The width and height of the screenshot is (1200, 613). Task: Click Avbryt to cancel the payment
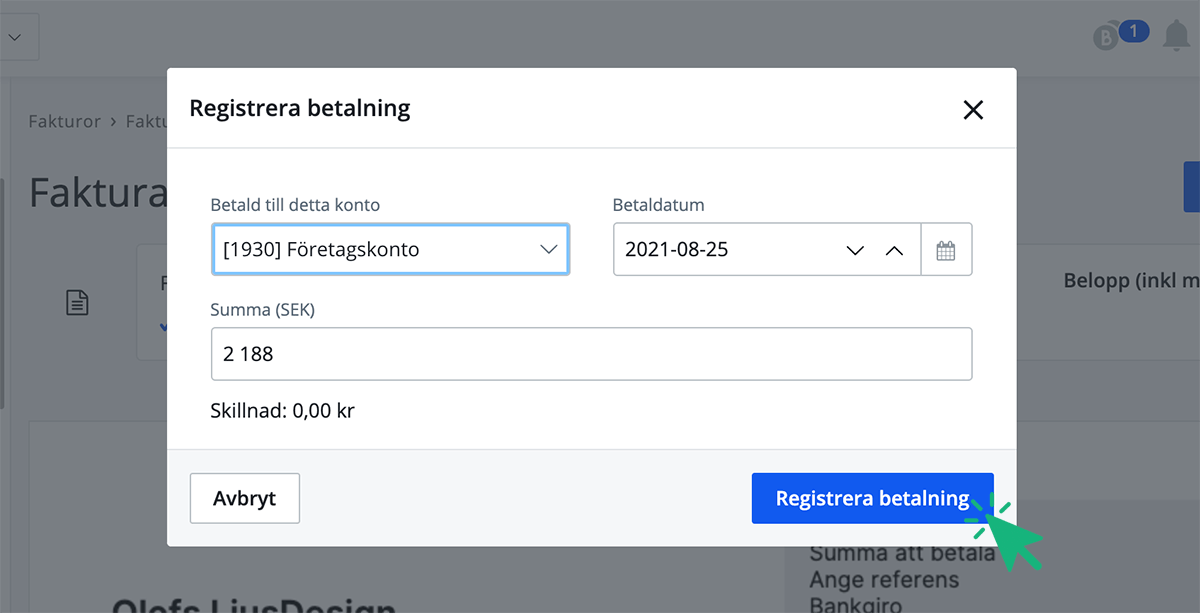pyautogui.click(x=244, y=498)
